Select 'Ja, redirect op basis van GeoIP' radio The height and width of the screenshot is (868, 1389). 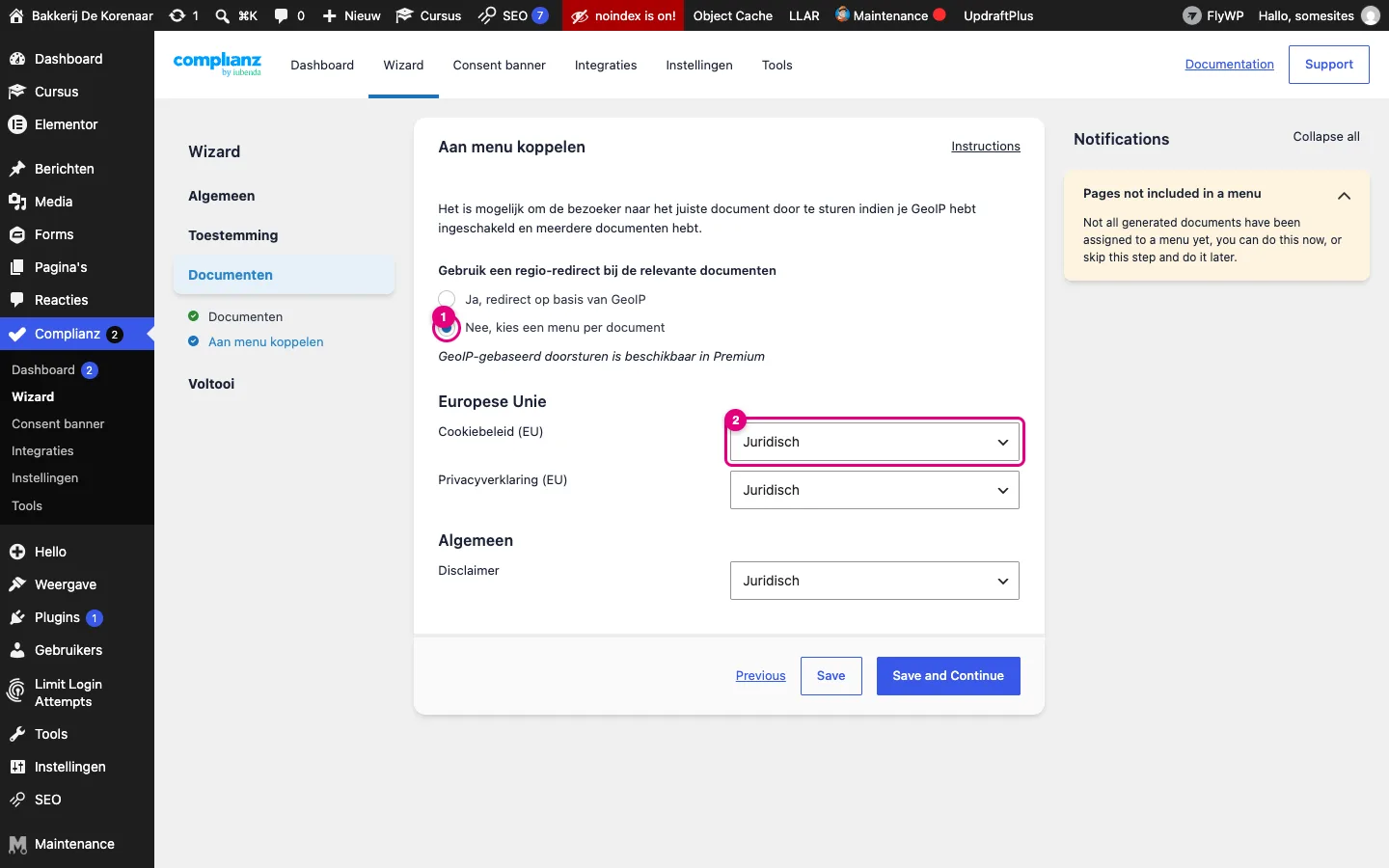[x=447, y=299]
